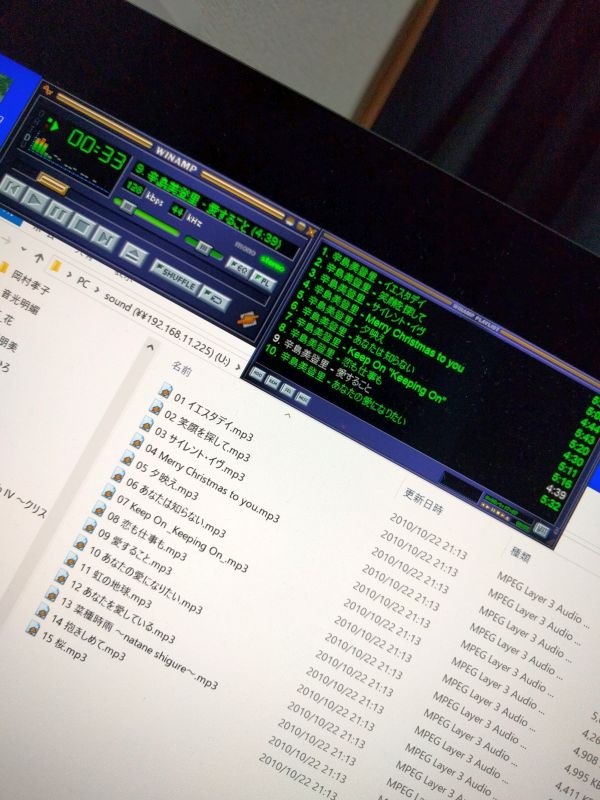This screenshot has height=800, width=600.
Task: Select file 07 Keep On _Keeping On_.mp3
Action: click(182, 533)
